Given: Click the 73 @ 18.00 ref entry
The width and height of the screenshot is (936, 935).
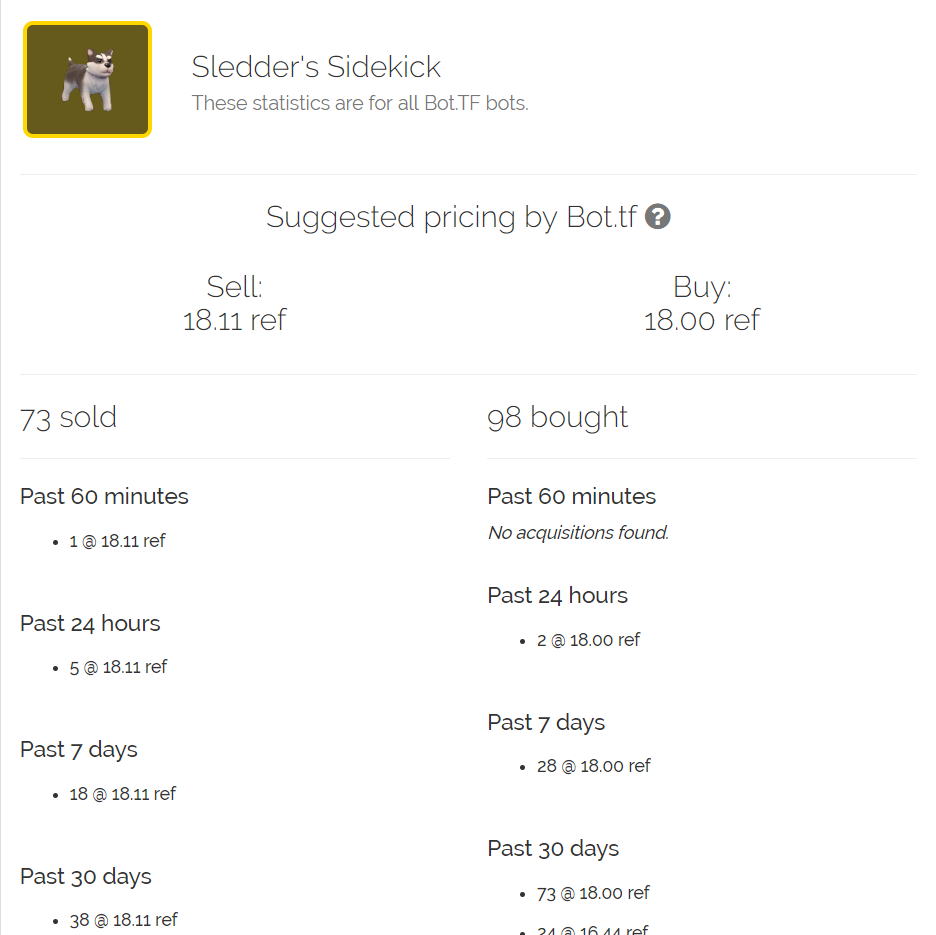Looking at the screenshot, I should coord(593,893).
